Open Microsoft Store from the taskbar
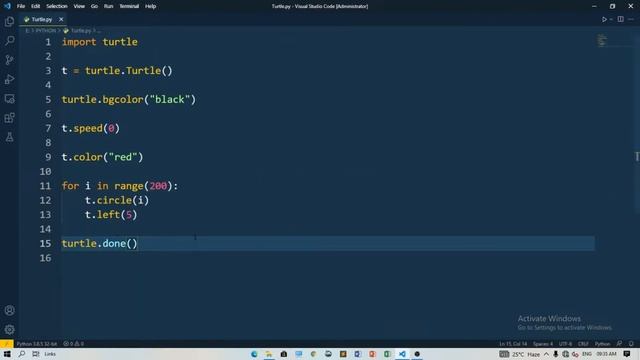This screenshot has height=360, width=640. (284, 354)
